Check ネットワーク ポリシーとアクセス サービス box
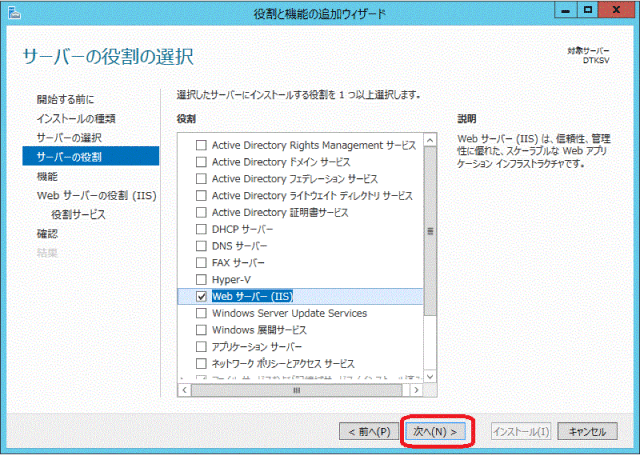The image size is (640, 455). tap(201, 363)
